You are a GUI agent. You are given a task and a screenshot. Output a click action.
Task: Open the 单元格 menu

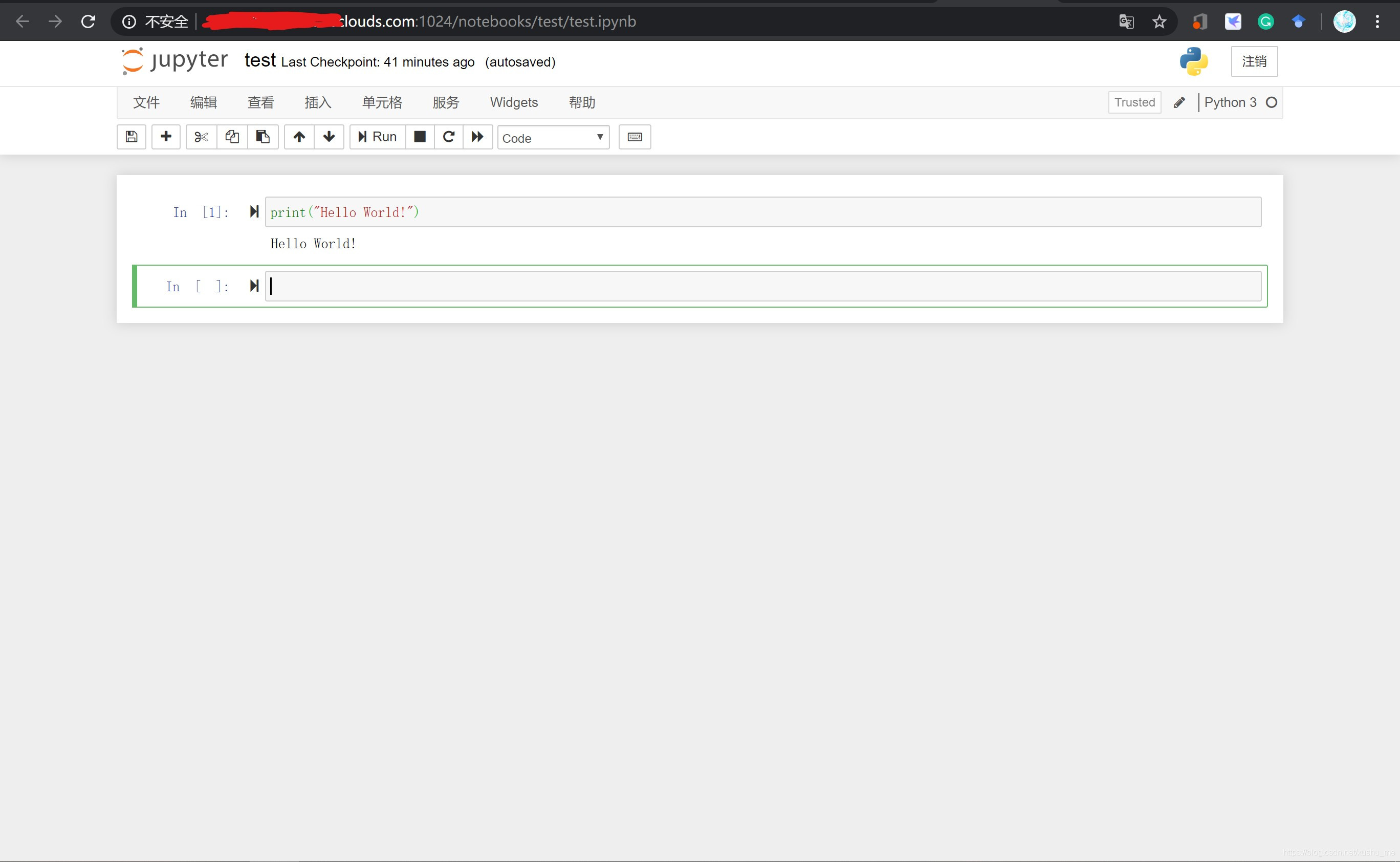tap(382, 102)
